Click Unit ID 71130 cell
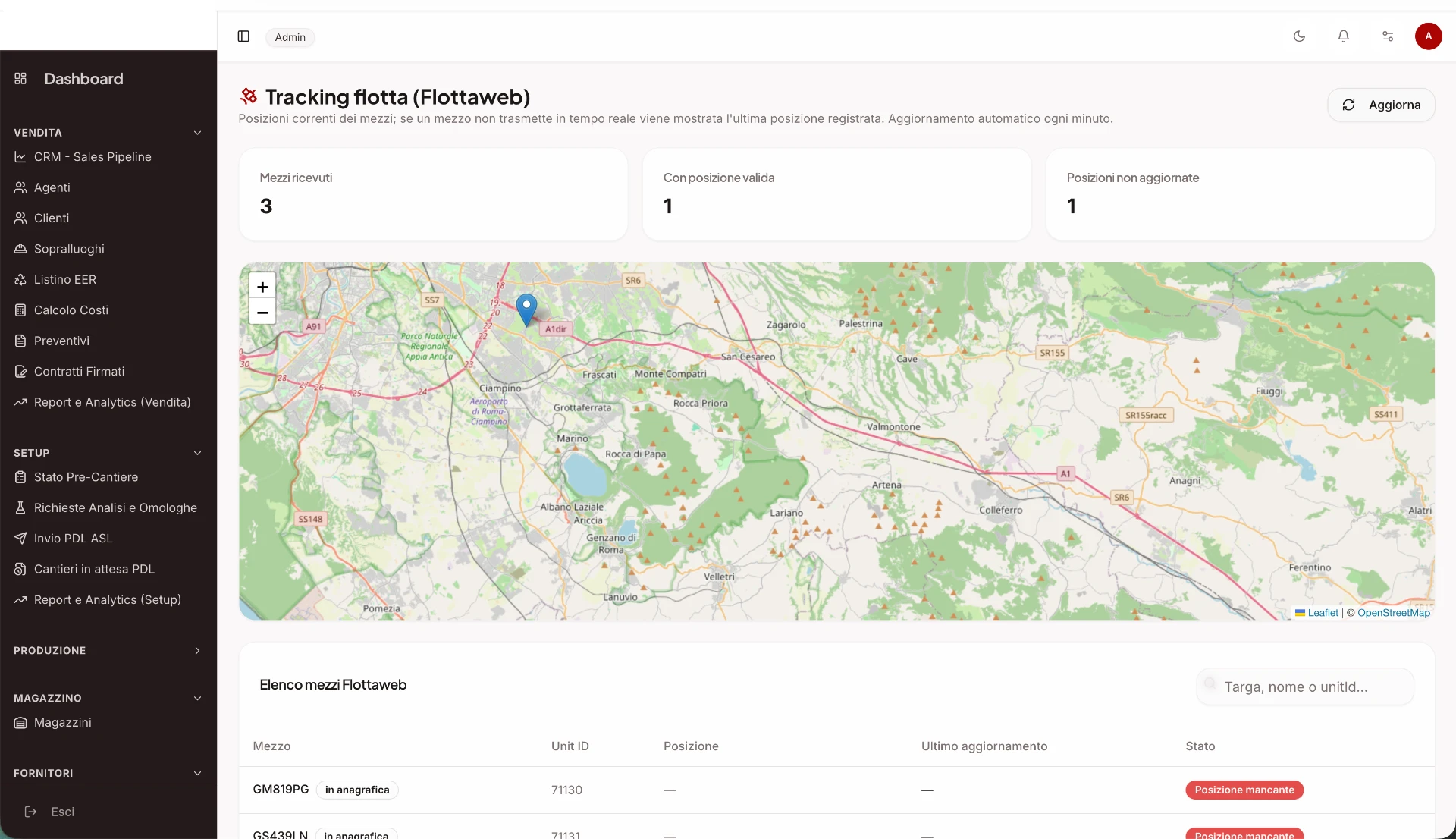1456x839 pixels. click(566, 790)
